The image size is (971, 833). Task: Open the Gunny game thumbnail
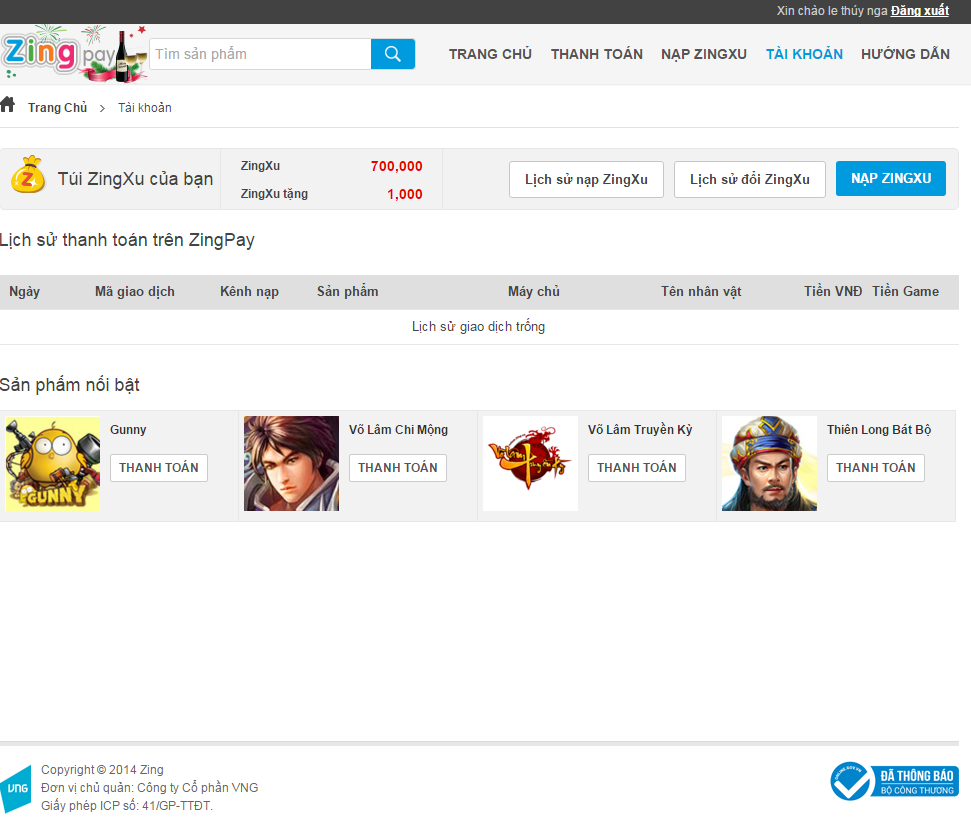pyautogui.click(x=53, y=463)
